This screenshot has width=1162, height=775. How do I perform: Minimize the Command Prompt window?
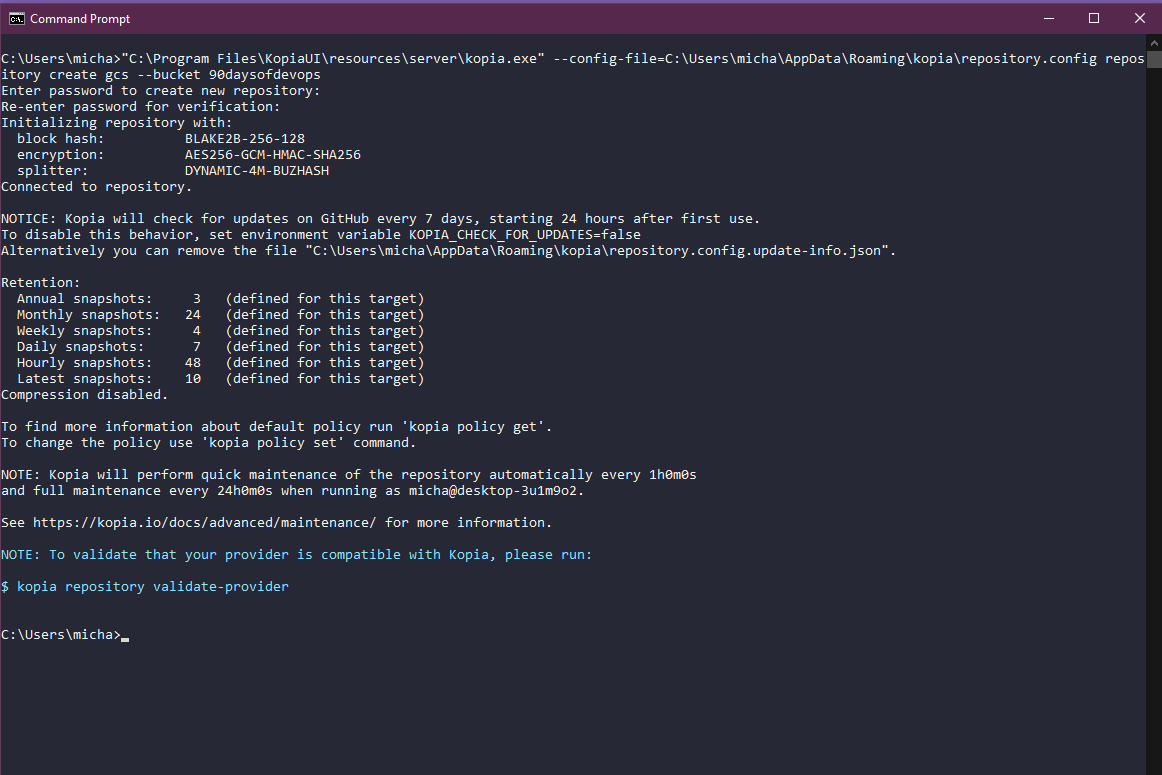1048,18
